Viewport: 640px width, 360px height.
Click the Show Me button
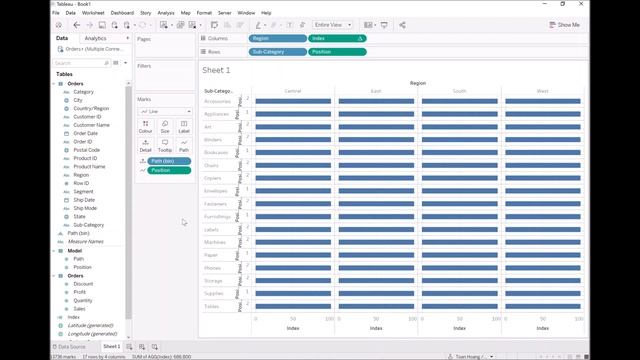tap(564, 25)
